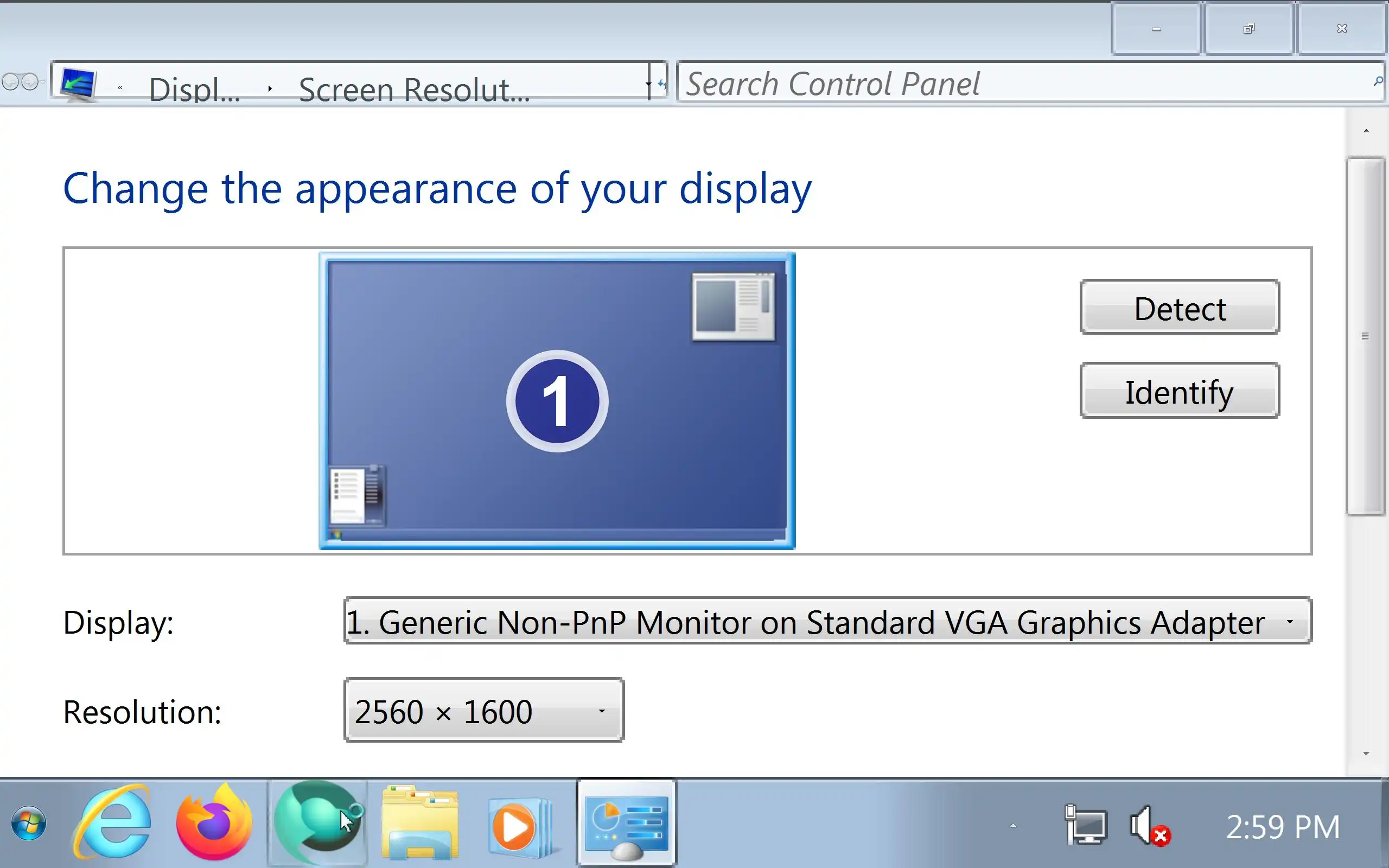Click the search magnifier icon
The width and height of the screenshot is (1389, 868).
click(1378, 82)
